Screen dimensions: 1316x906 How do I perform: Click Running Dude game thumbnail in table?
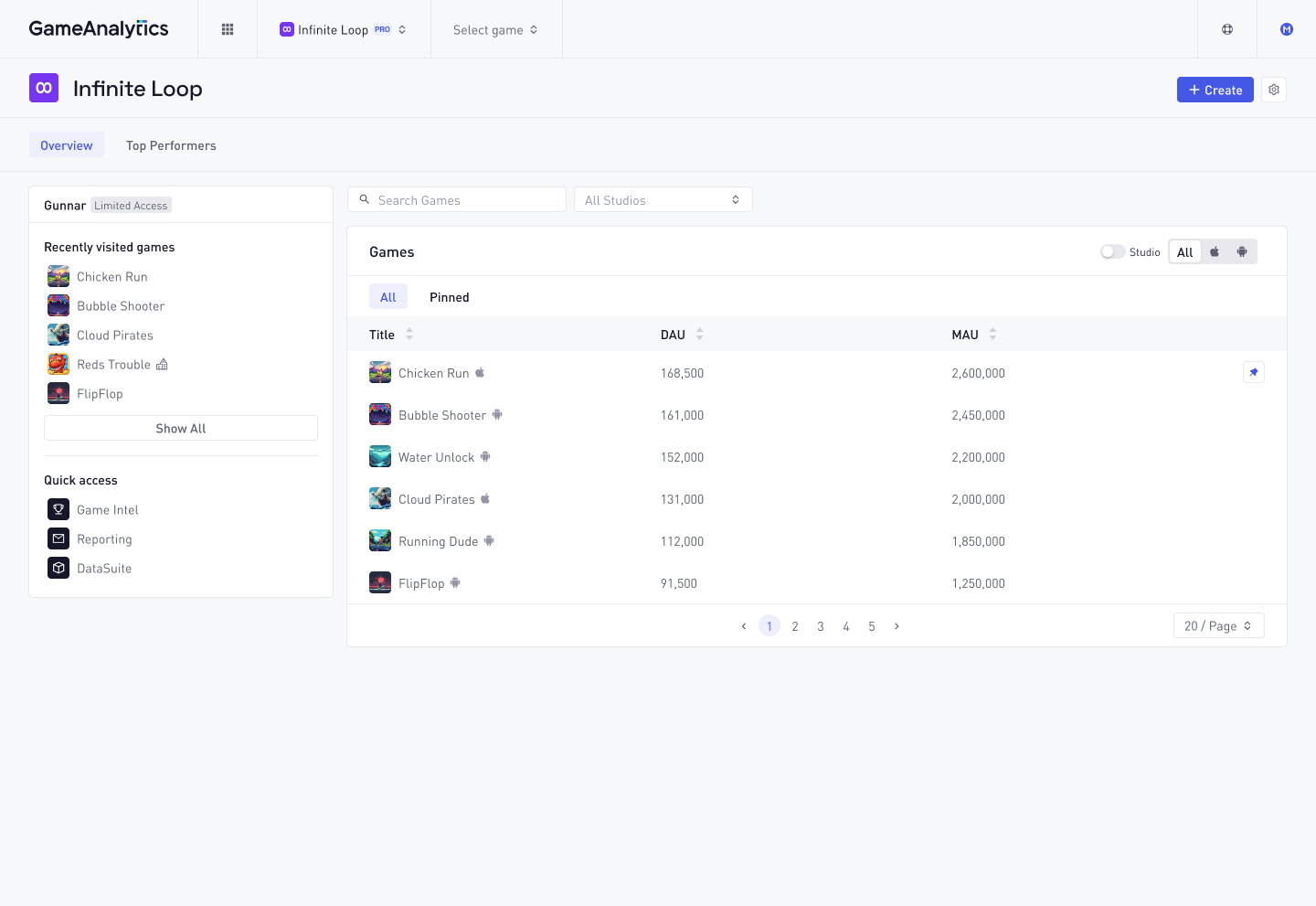coord(380,540)
